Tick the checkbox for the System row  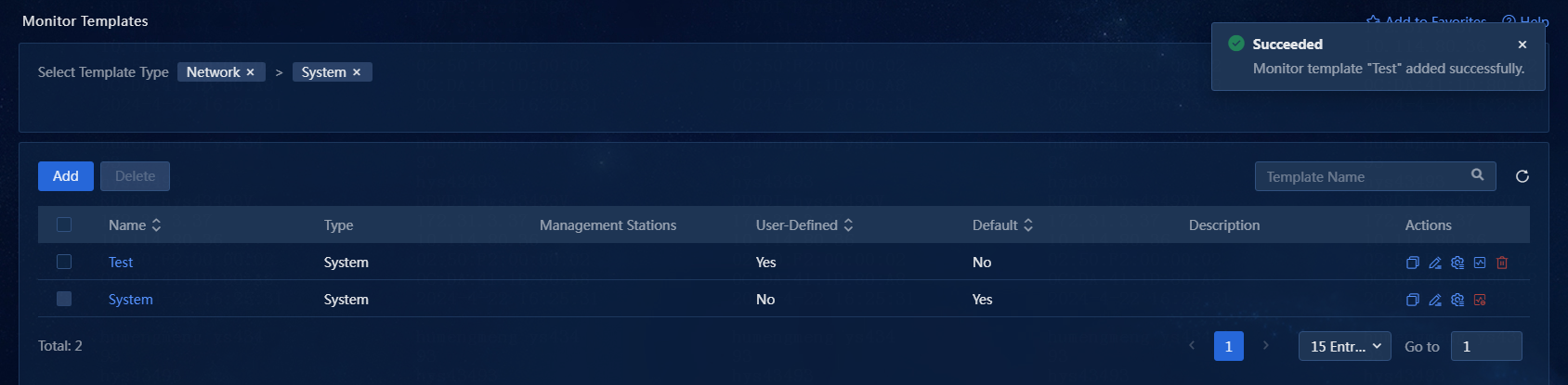64,299
